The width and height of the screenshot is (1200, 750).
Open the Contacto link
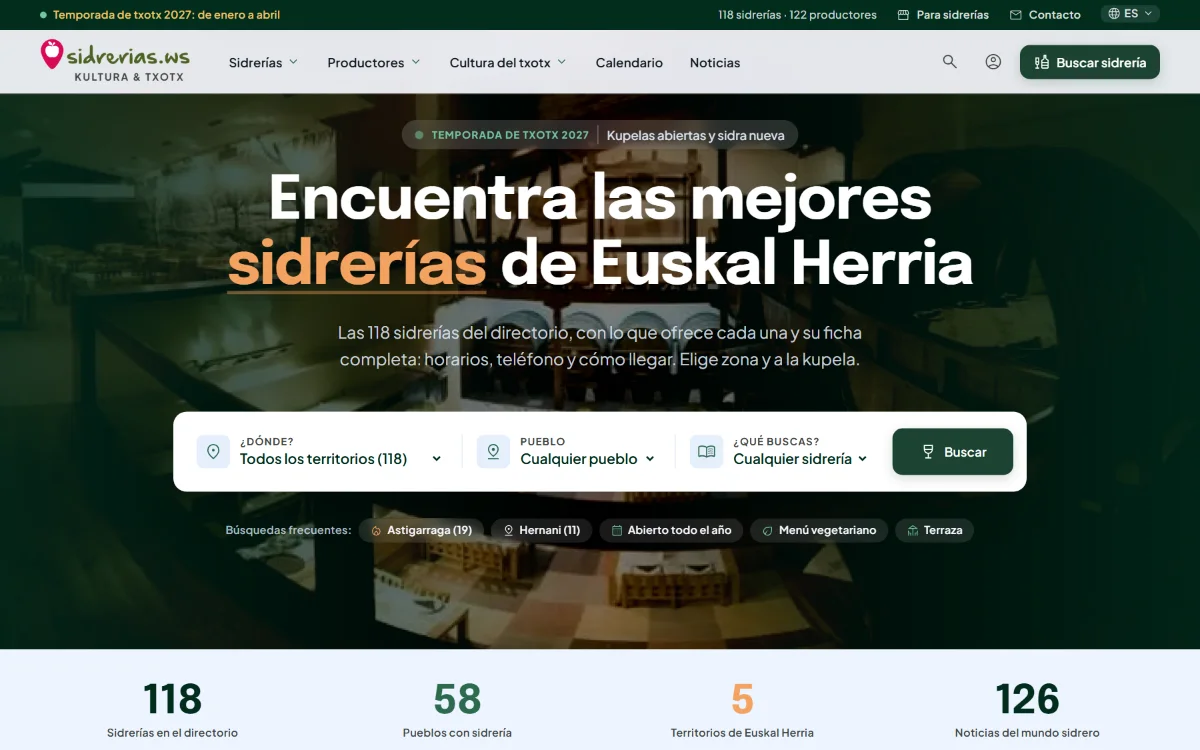pyautogui.click(x=1045, y=15)
